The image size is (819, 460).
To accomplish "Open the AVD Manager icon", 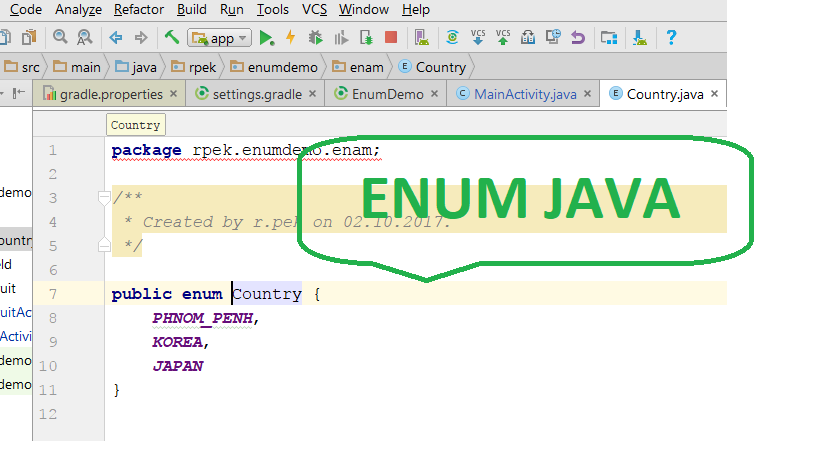I will [422, 38].
